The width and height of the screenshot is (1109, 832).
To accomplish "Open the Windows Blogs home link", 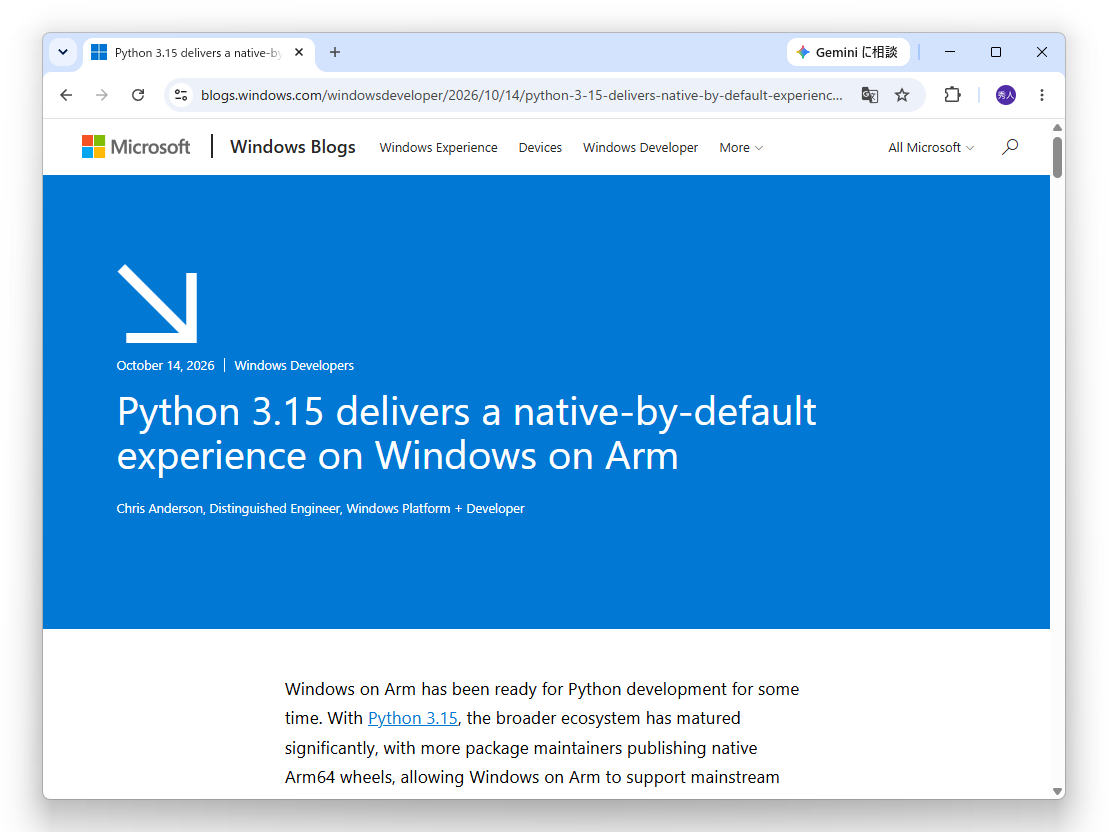I will [293, 147].
